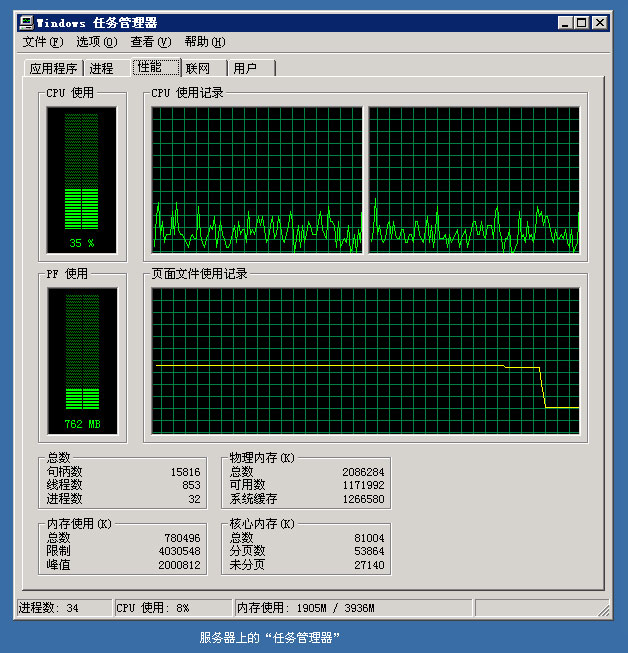Open the 帮助(H) menu
This screenshot has height=653, width=628.
point(205,42)
